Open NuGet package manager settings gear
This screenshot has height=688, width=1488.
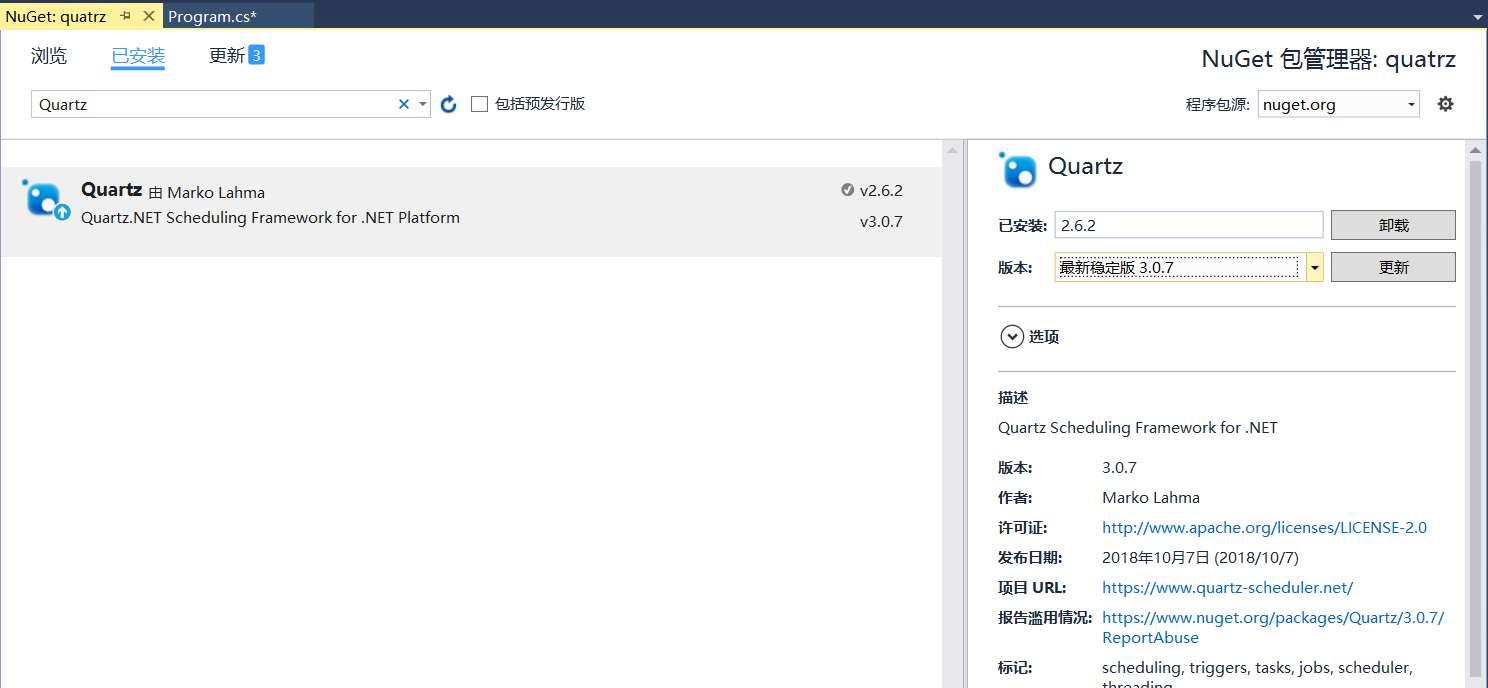pos(1446,103)
